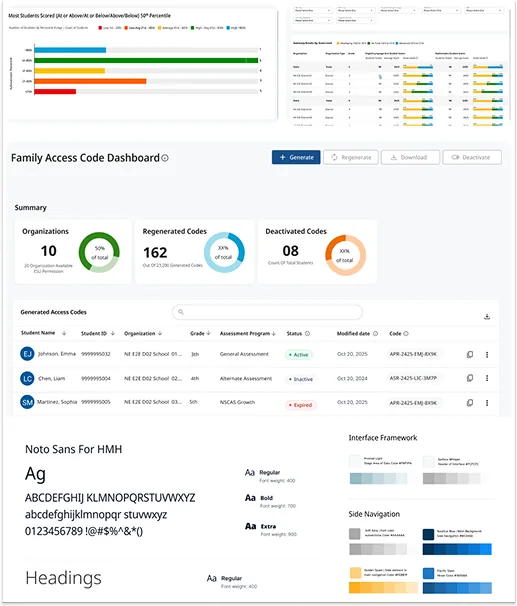Click the Expired status badge
Viewport: 517px width, 606px height.
301,405
